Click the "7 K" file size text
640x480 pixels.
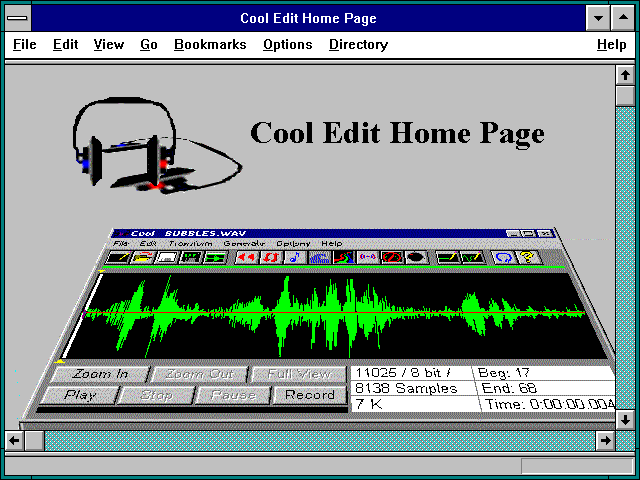pos(369,404)
